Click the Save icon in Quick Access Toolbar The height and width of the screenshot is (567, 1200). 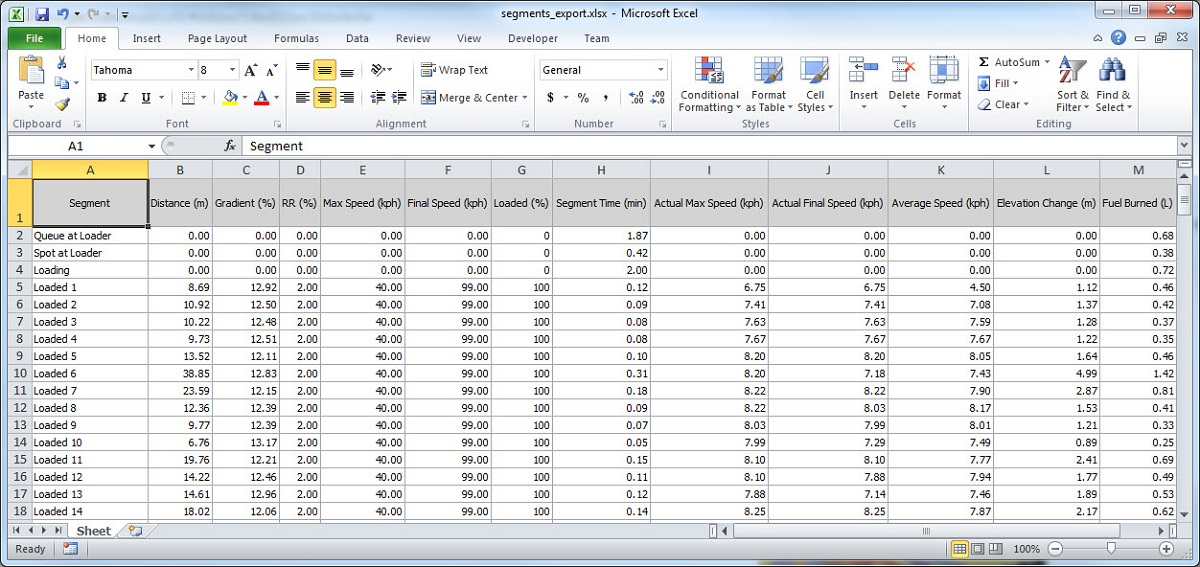click(x=42, y=14)
